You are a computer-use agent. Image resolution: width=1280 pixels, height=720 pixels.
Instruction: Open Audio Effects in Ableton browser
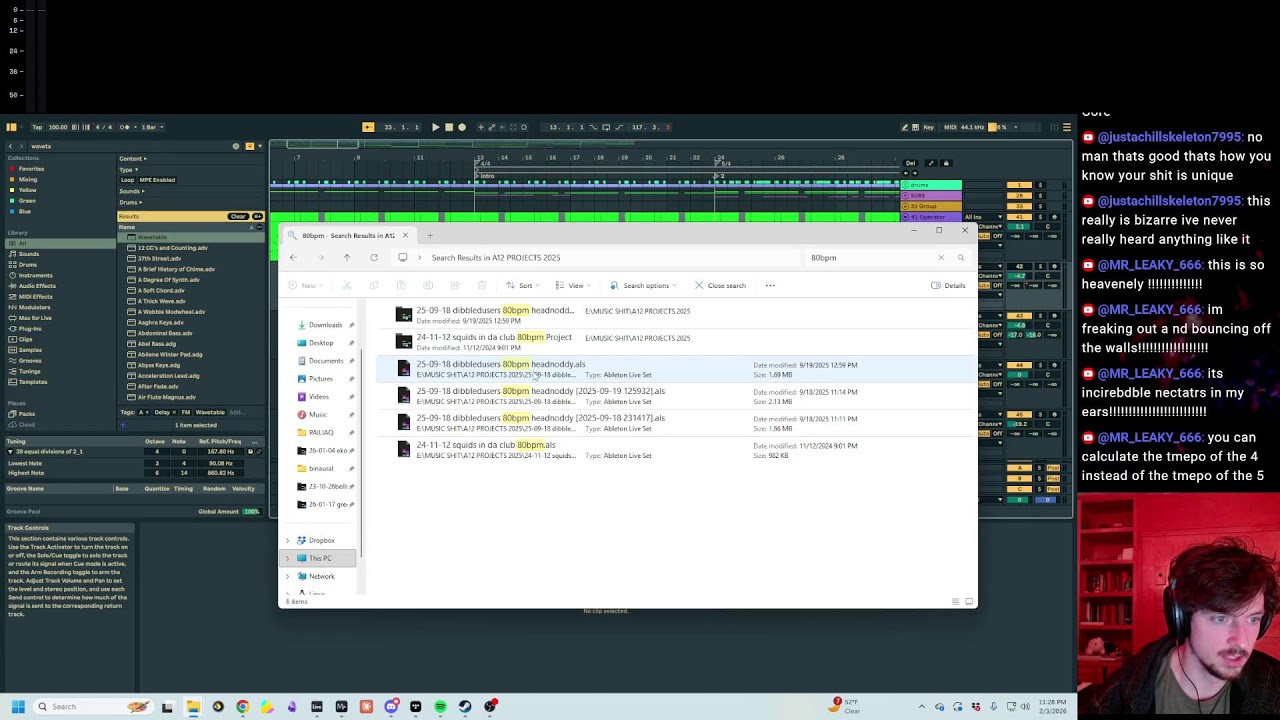37,286
